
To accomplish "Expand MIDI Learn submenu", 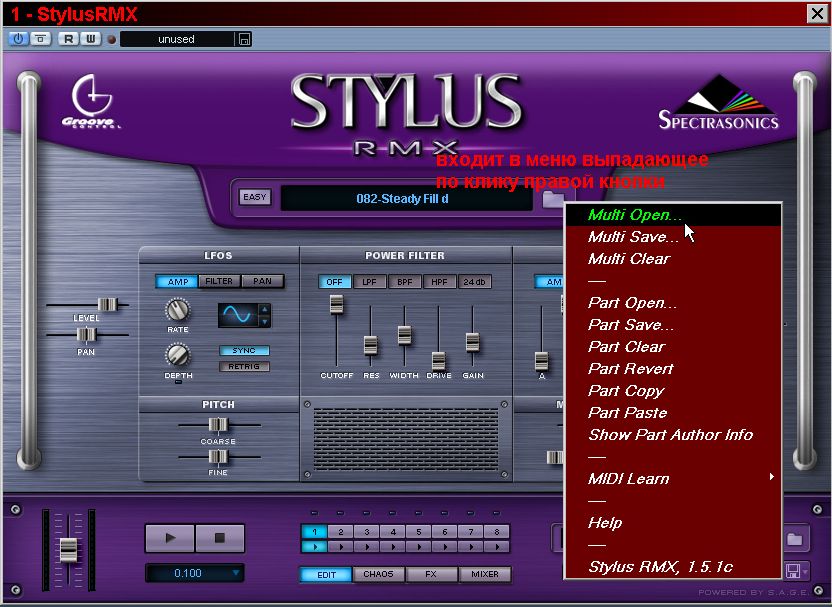I will pyautogui.click(x=673, y=479).
